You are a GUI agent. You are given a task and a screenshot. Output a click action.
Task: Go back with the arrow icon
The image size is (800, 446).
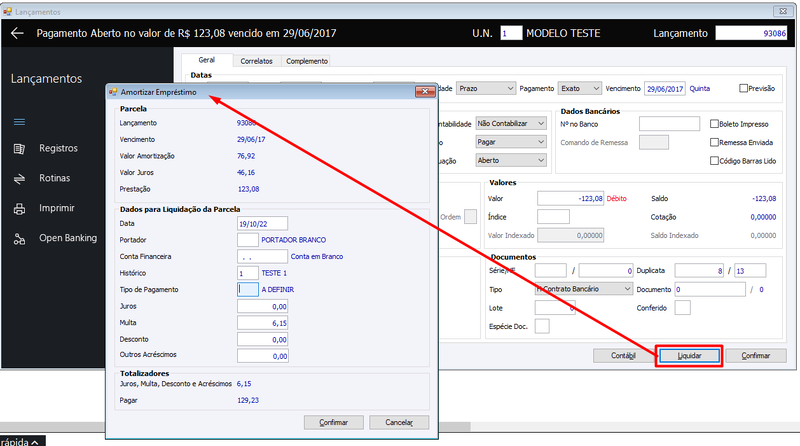pos(17,34)
